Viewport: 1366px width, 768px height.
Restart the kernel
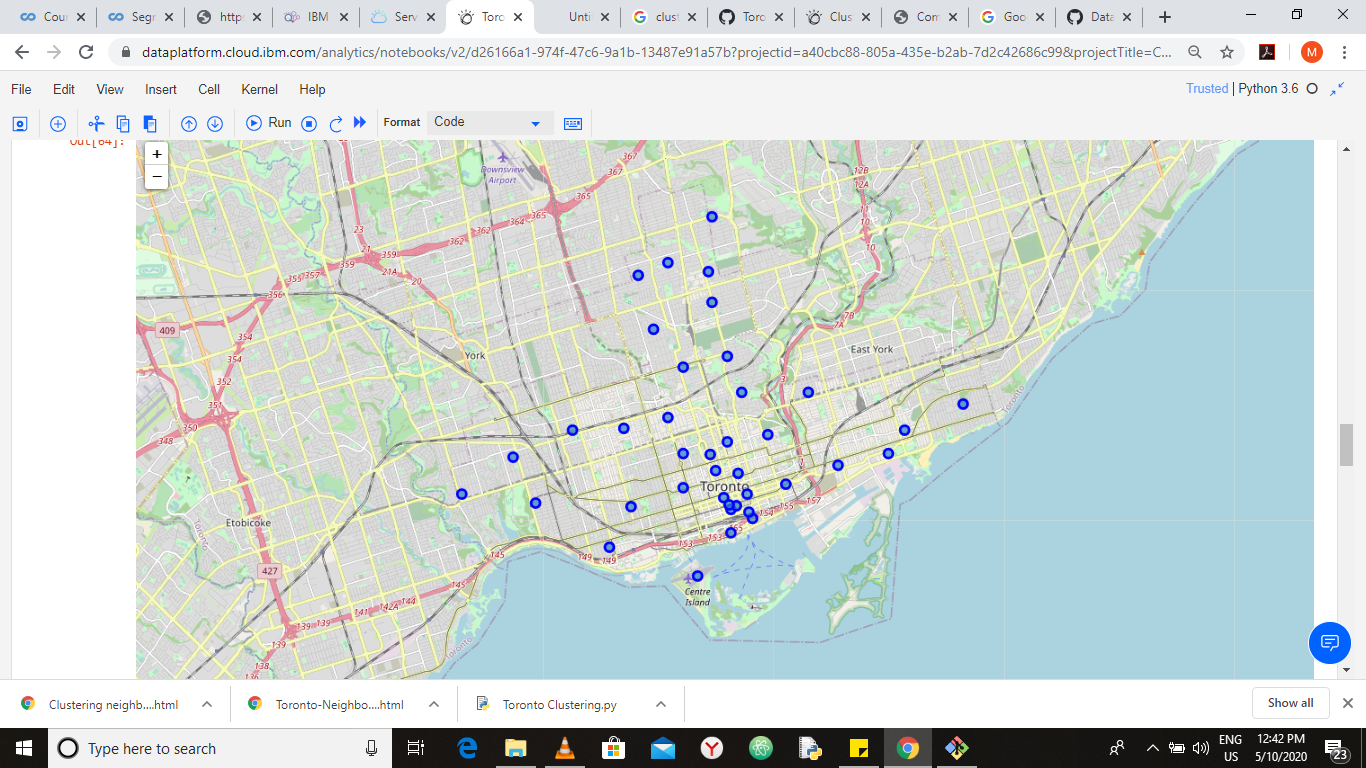click(335, 122)
